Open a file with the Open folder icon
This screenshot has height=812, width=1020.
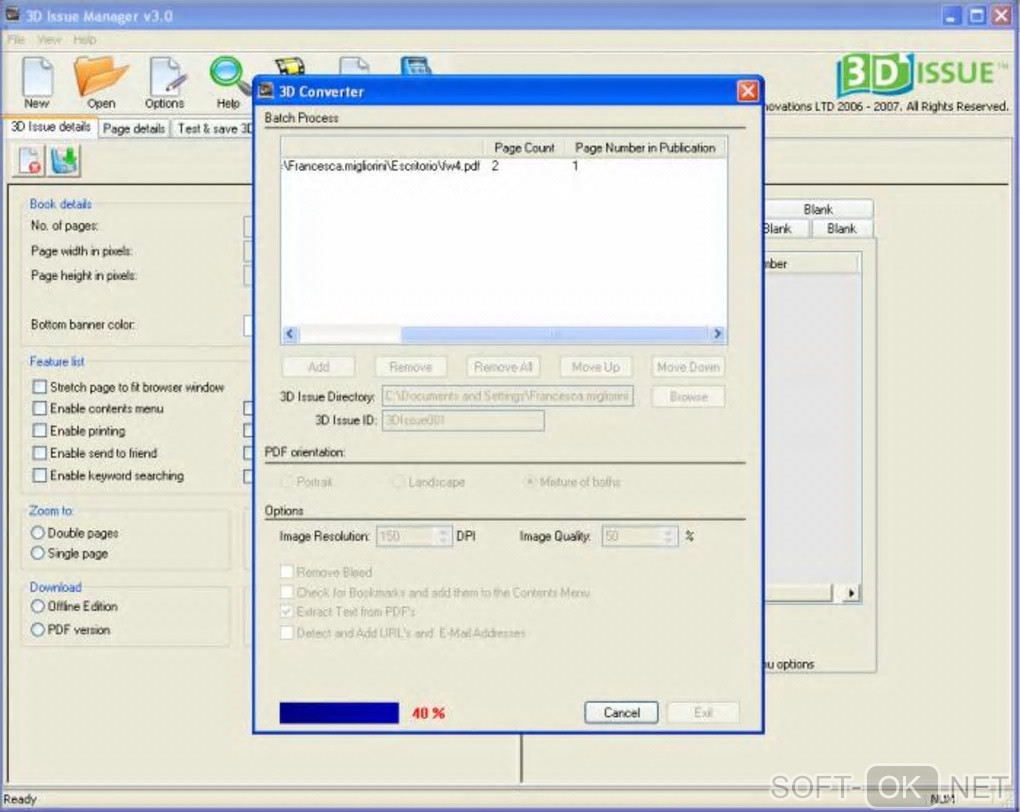point(101,83)
